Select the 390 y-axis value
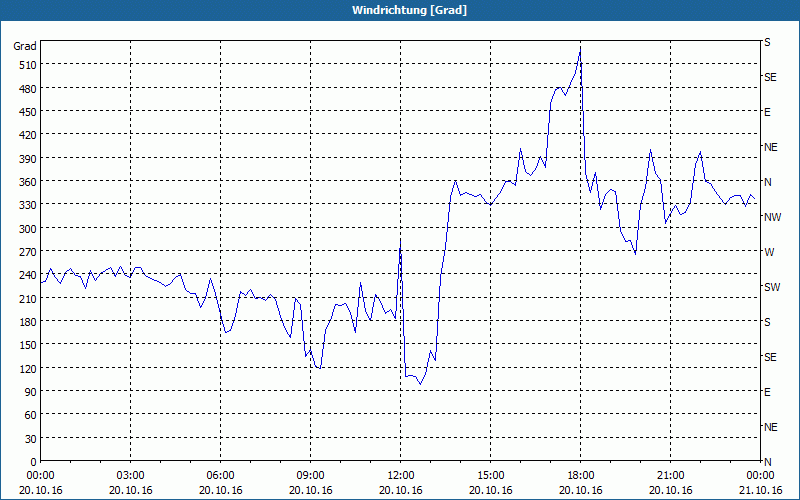 coord(28,159)
